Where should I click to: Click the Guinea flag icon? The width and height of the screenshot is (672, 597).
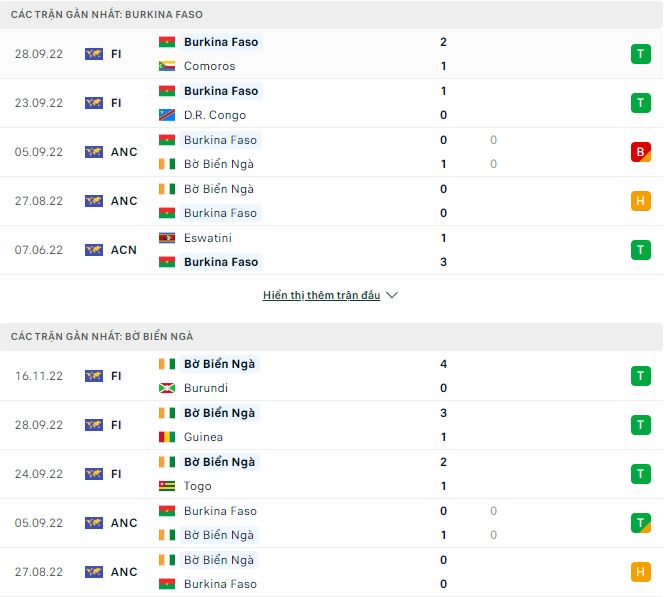[168, 437]
